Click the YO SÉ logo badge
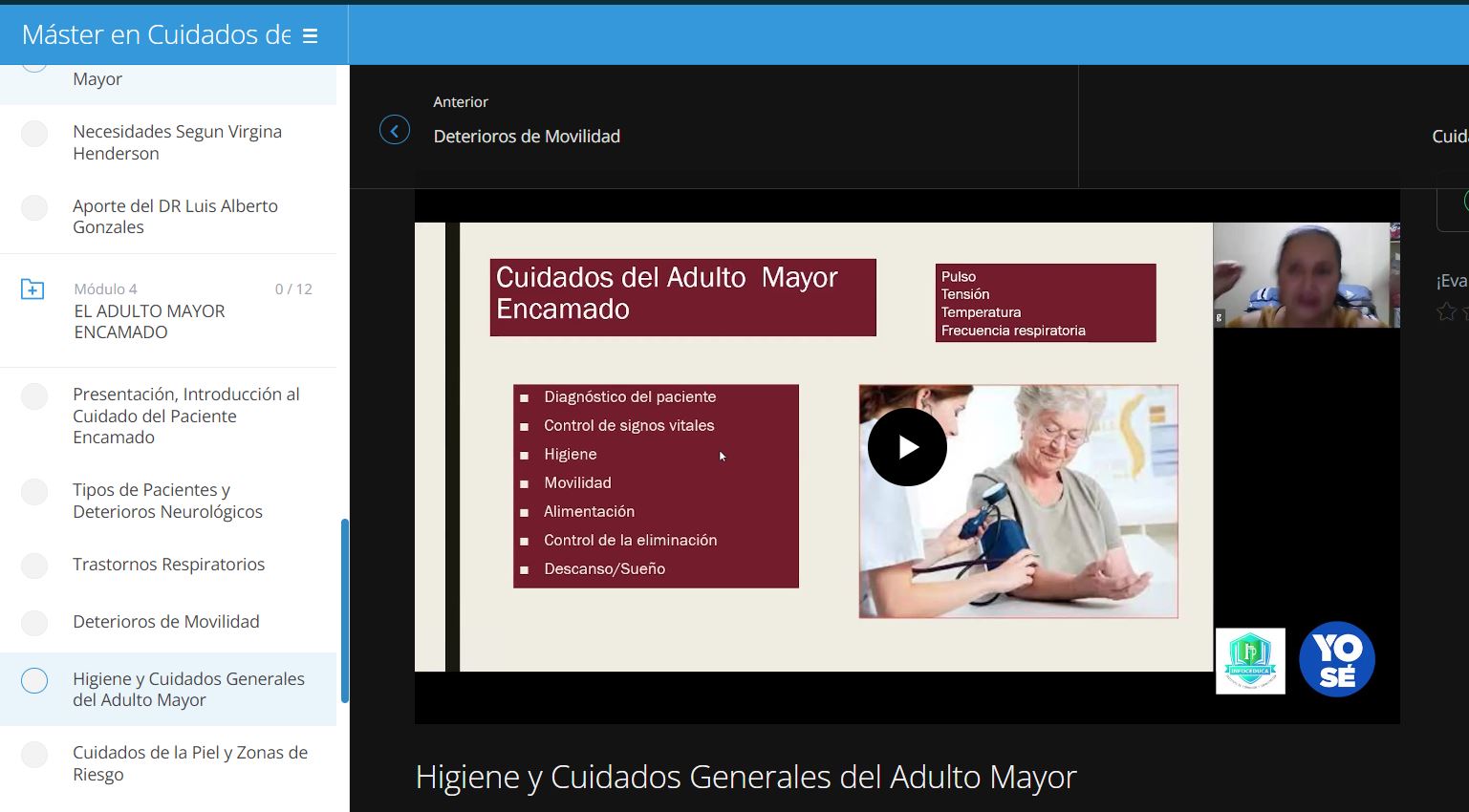This screenshot has height=812, width=1469. (x=1336, y=659)
